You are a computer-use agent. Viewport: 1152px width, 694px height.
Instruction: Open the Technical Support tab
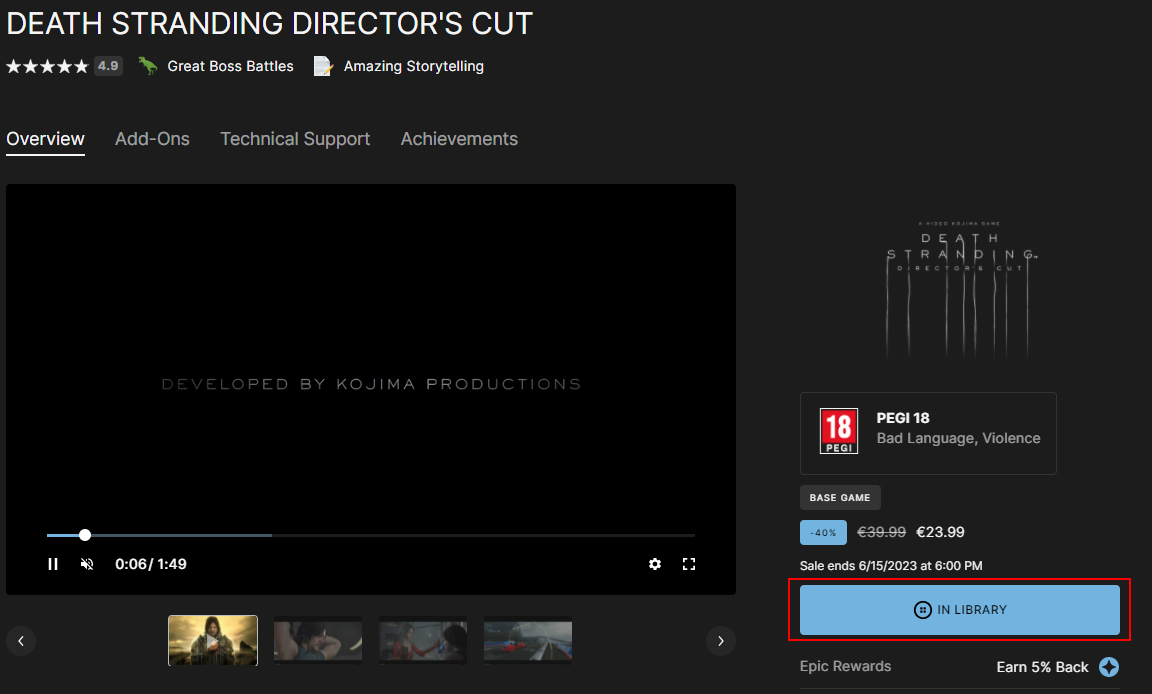coord(295,139)
